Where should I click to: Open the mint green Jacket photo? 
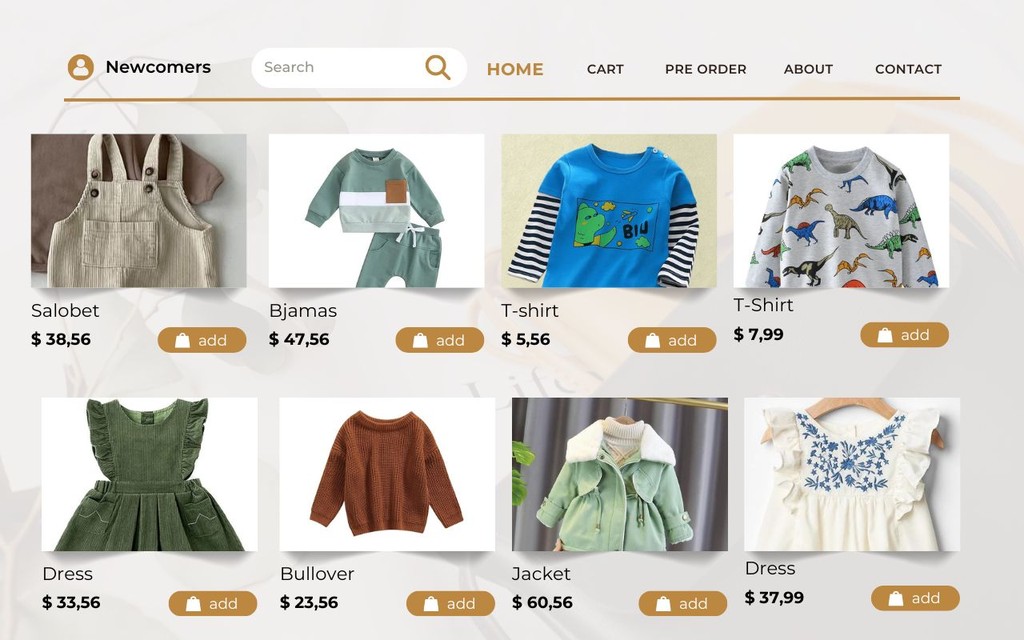pos(620,474)
